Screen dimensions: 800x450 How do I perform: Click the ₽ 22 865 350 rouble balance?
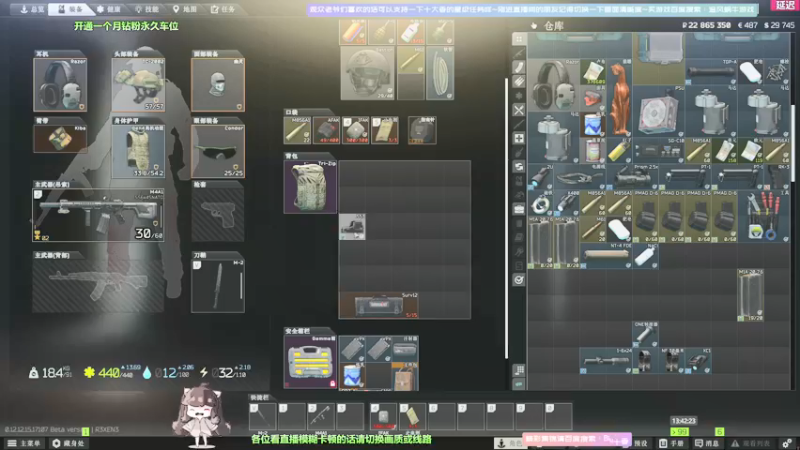pyautogui.click(x=706, y=25)
